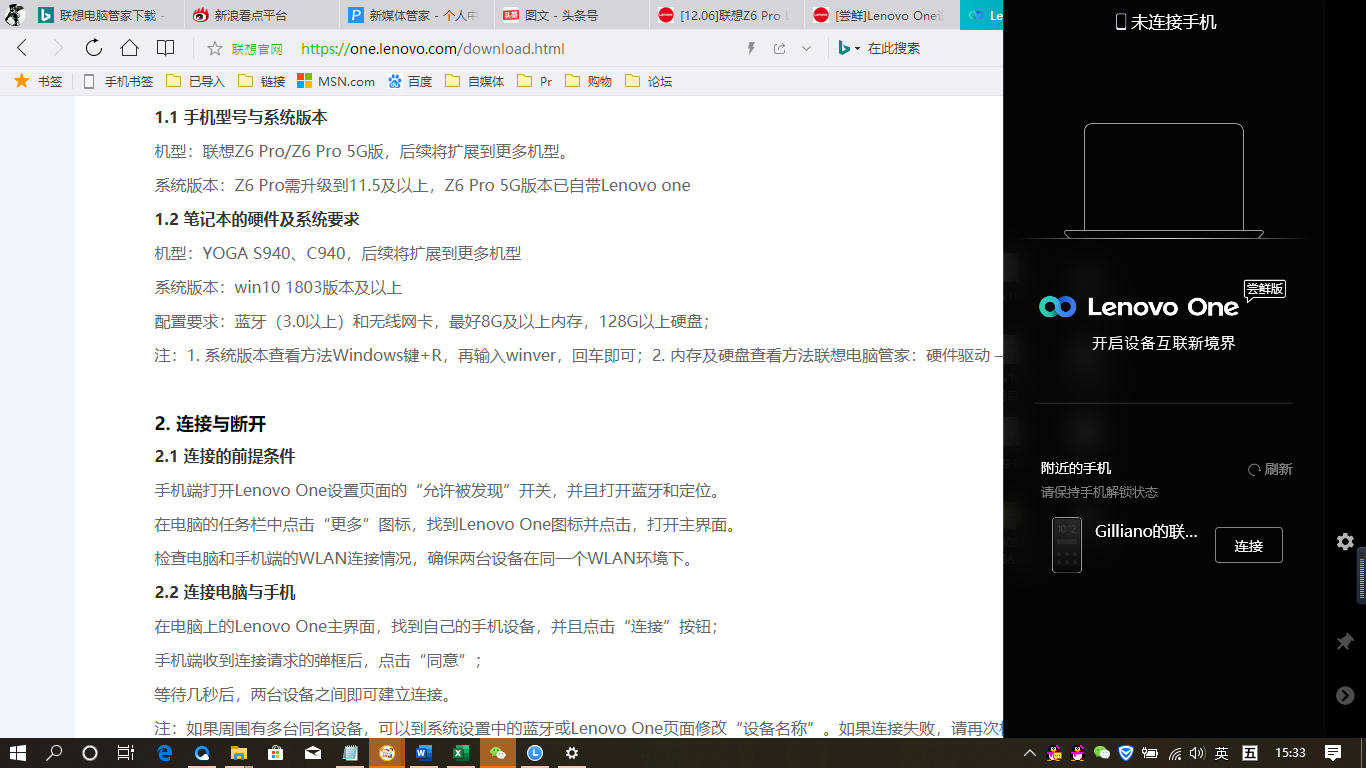This screenshot has width=1366, height=768.
Task: Pin the Lenovo One panel
Action: [x=1345, y=641]
